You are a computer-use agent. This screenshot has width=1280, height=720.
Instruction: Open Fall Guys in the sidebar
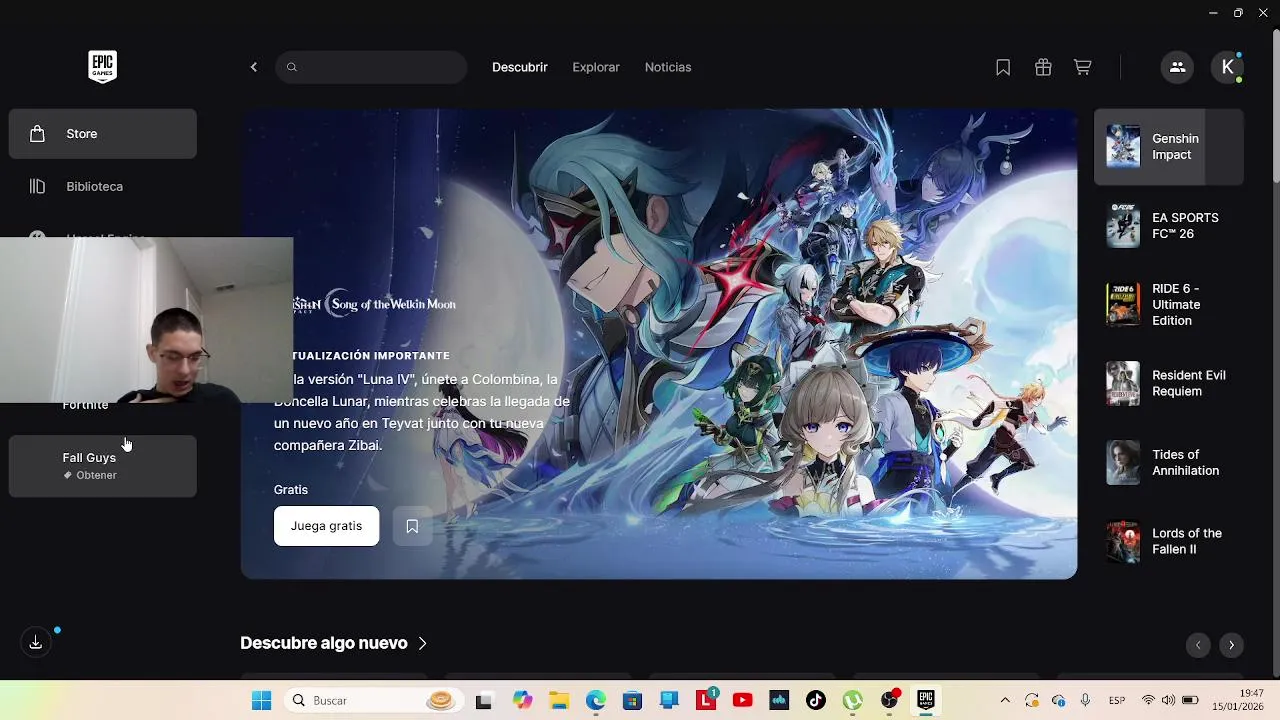click(x=103, y=466)
